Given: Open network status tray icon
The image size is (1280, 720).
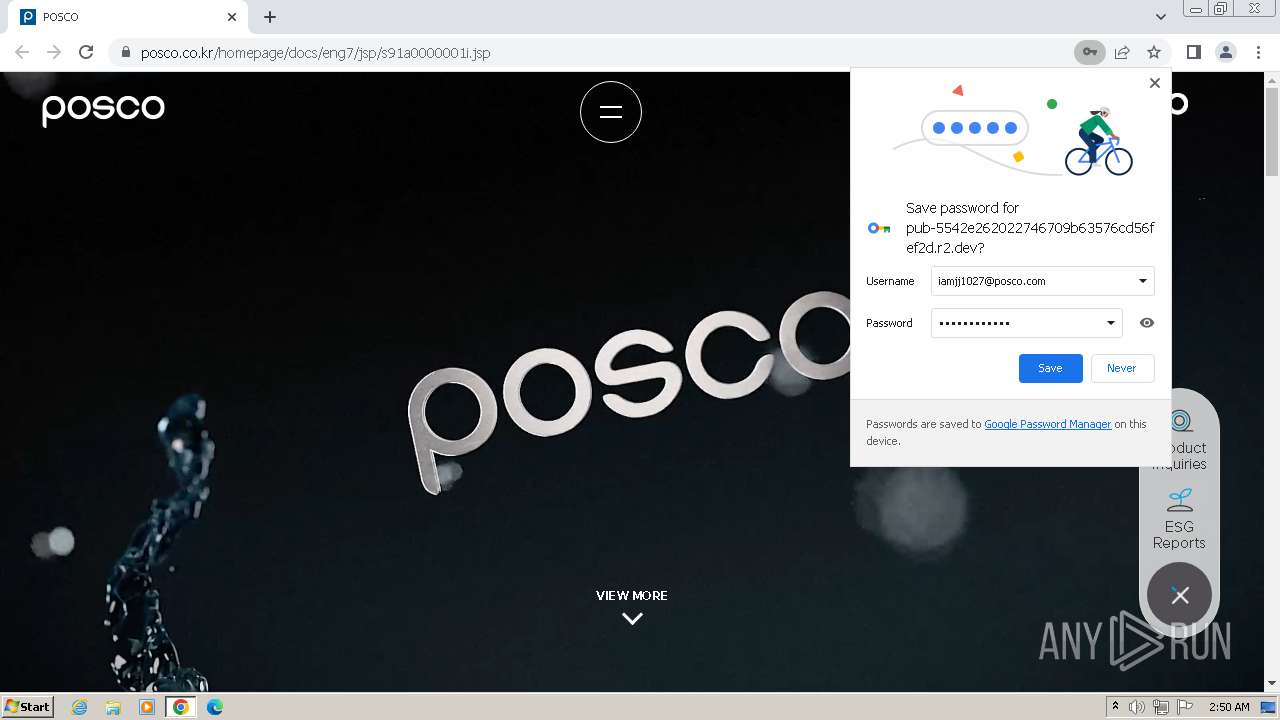Looking at the screenshot, I should pos(1161,707).
